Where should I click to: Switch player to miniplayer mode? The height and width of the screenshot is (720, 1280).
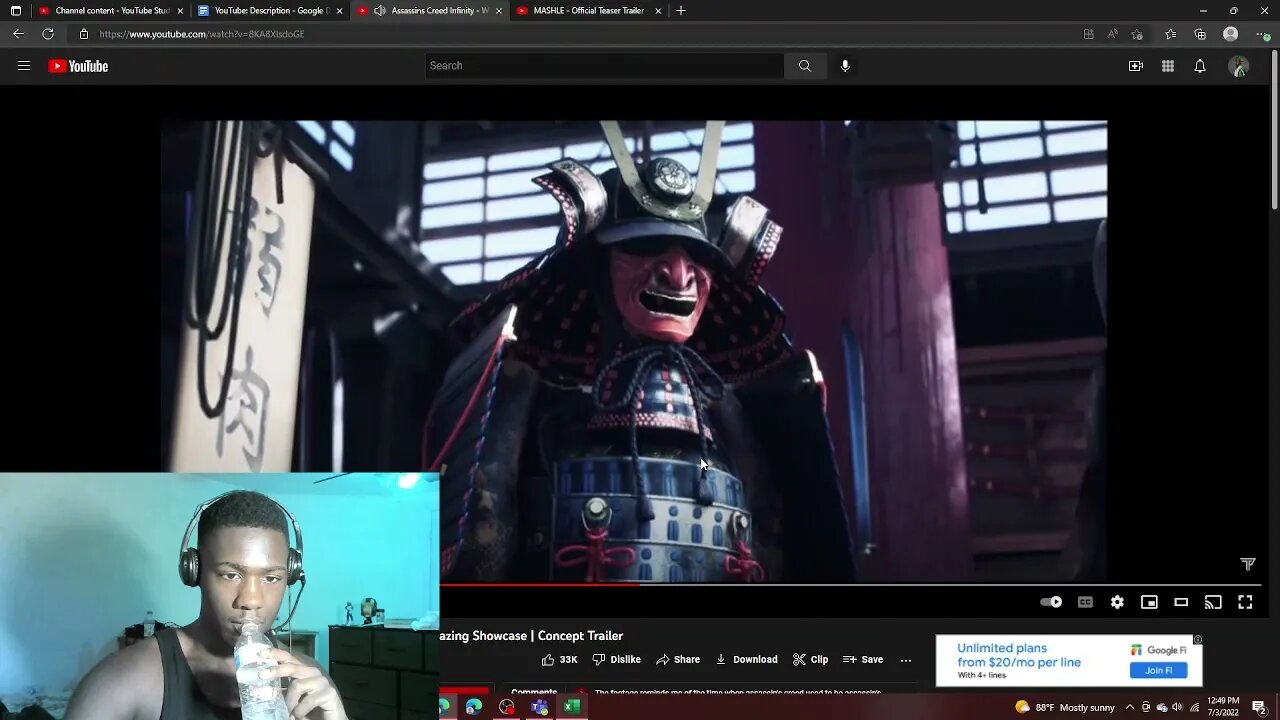(1149, 602)
